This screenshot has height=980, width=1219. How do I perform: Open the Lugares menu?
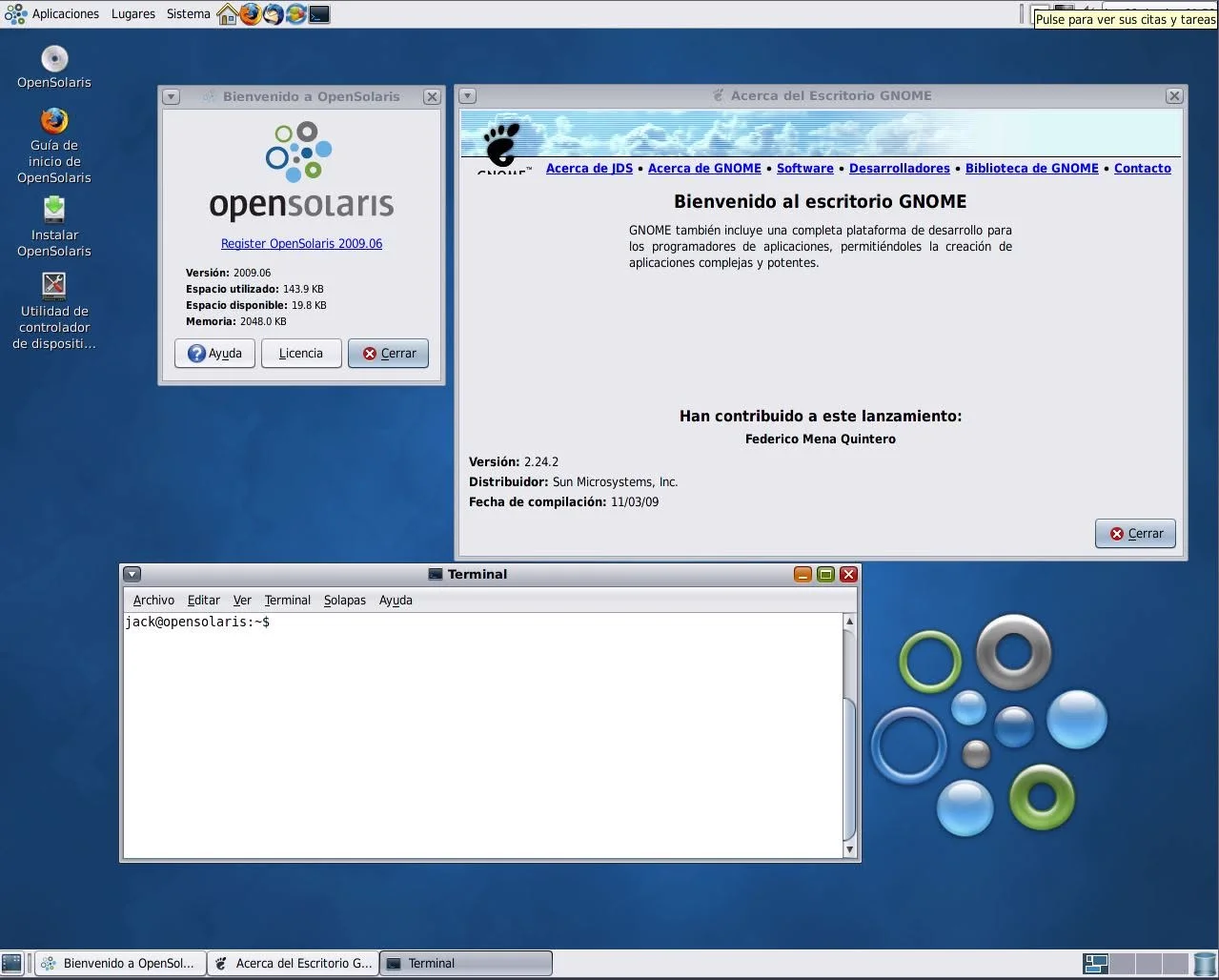133,14
